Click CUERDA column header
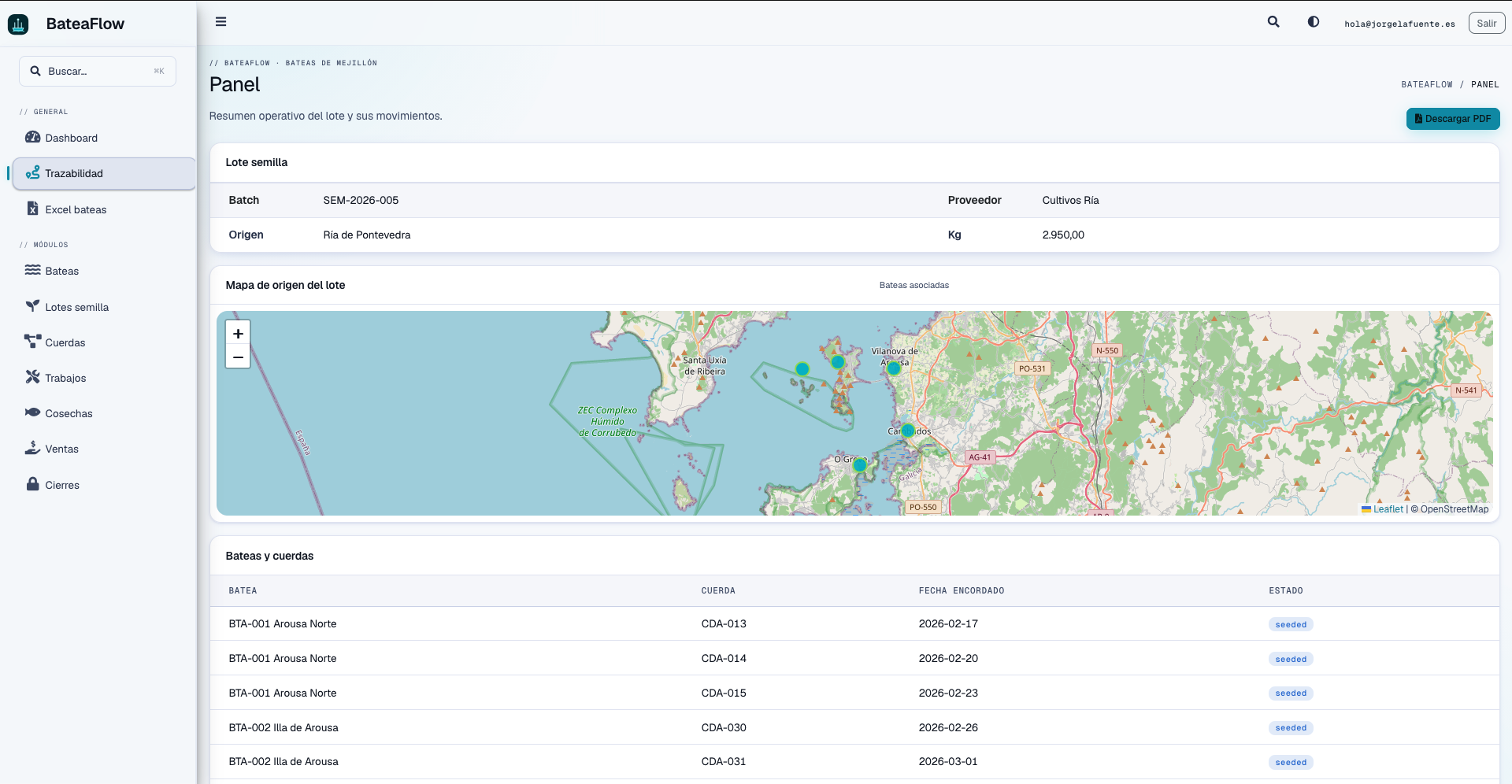This screenshot has width=1512, height=784. click(718, 590)
